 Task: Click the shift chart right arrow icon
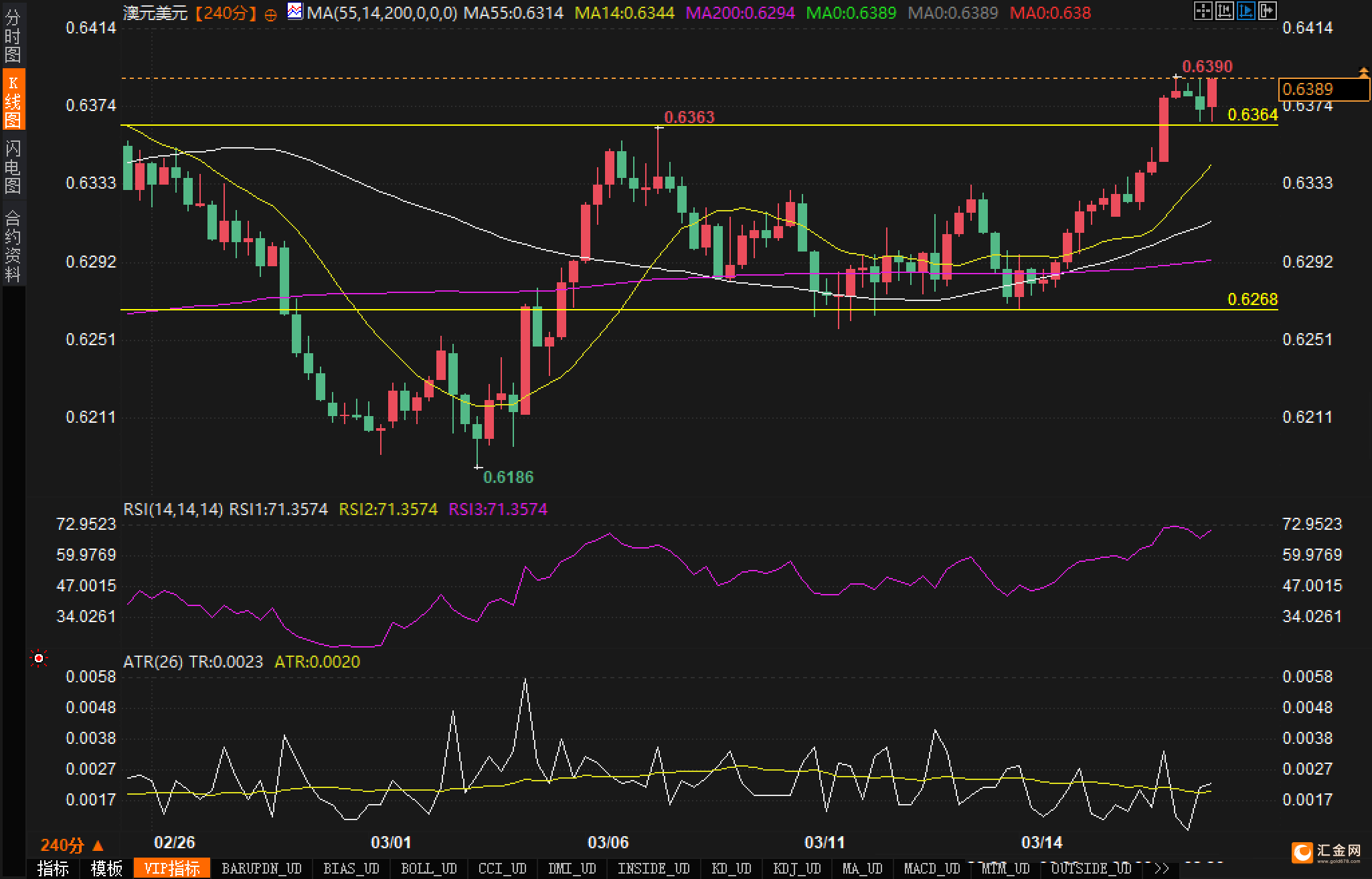click(1267, 11)
